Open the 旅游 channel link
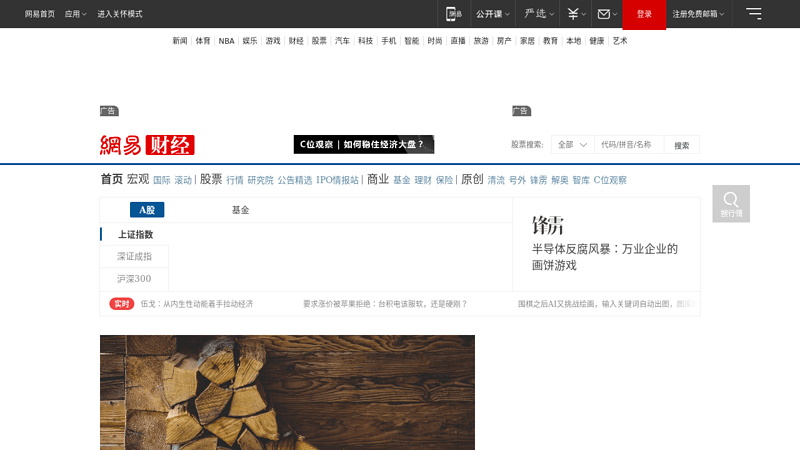The image size is (800, 450). 481,41
